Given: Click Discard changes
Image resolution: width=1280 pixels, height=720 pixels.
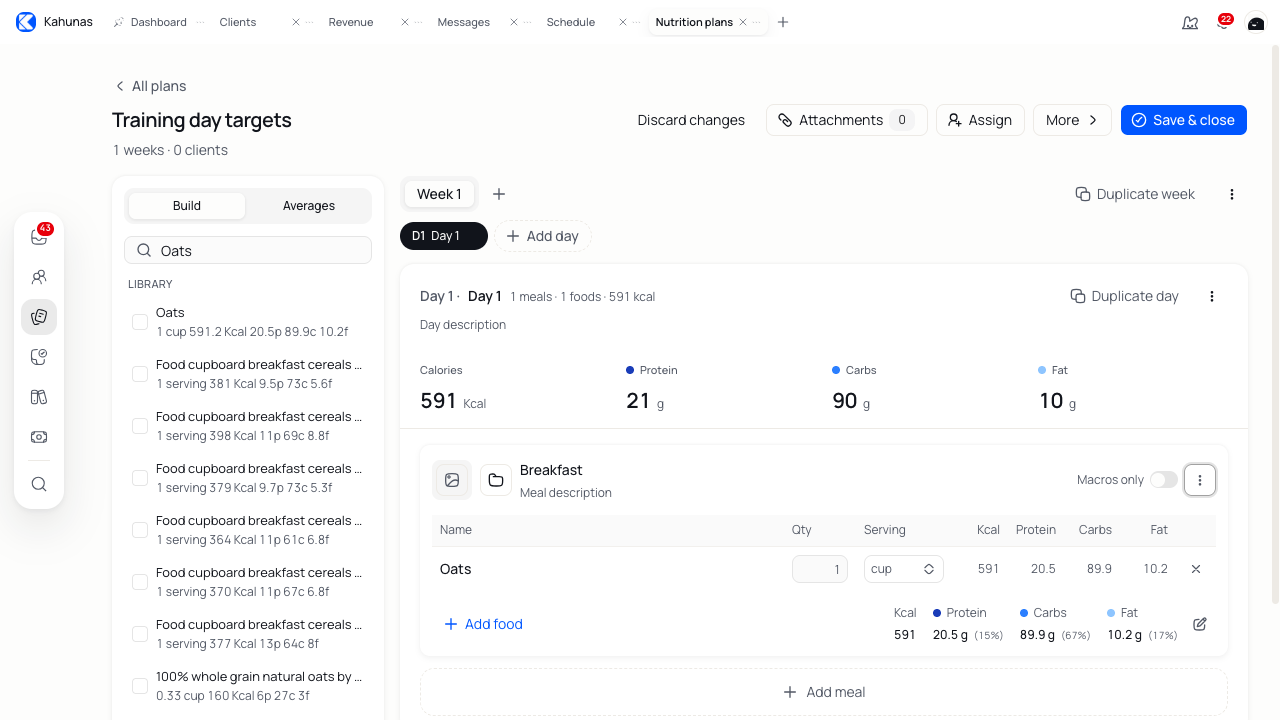Looking at the screenshot, I should tap(691, 120).
